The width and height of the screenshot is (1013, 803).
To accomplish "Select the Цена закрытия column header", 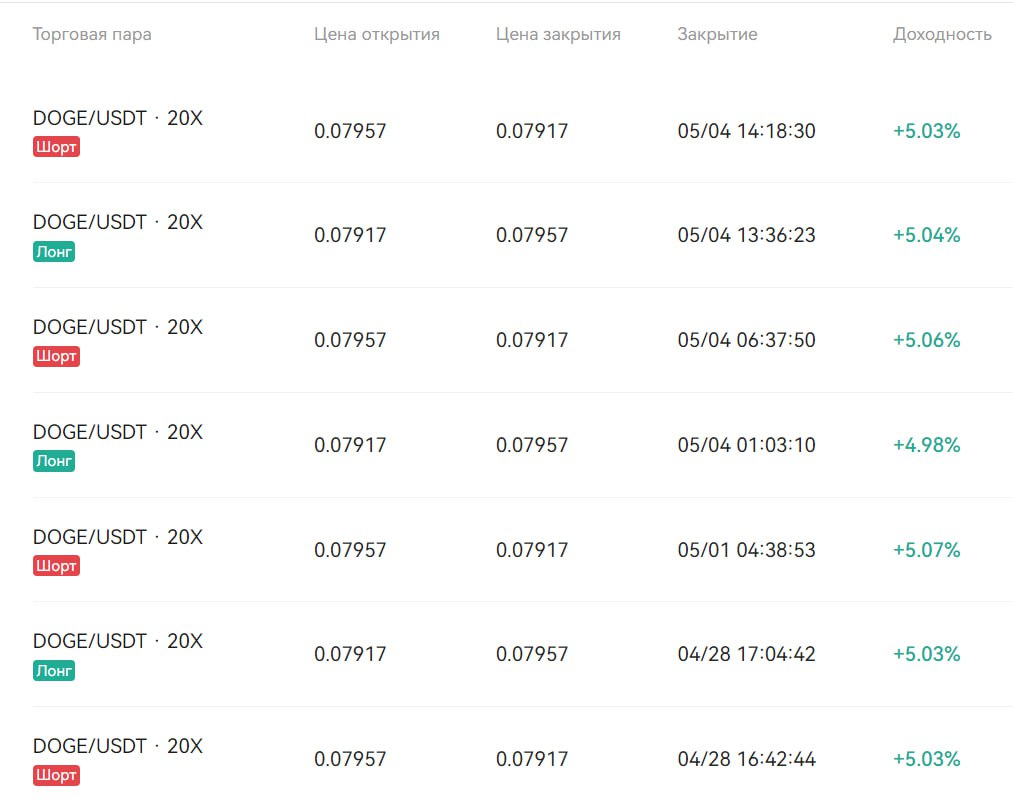I will click(558, 34).
